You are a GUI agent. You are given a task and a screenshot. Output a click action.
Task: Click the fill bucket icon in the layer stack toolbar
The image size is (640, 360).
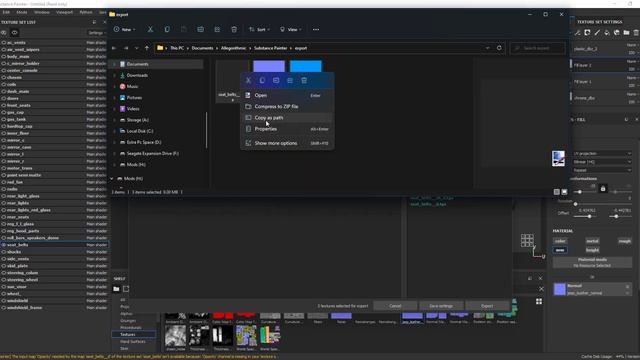(x=607, y=33)
